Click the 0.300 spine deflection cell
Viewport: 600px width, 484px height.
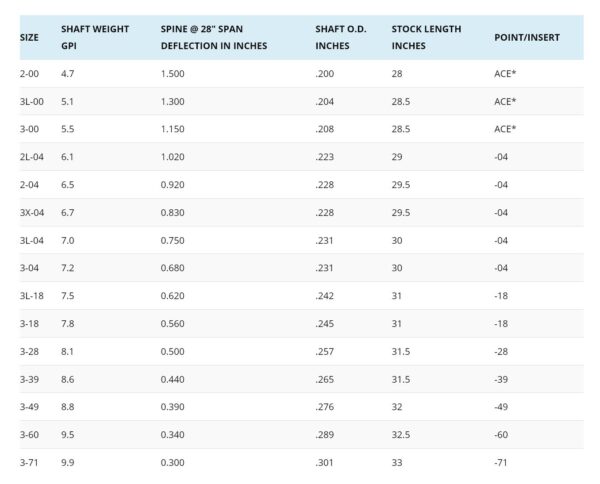[173, 462]
